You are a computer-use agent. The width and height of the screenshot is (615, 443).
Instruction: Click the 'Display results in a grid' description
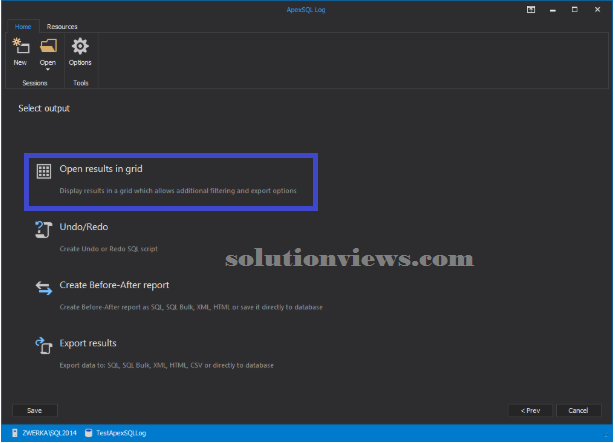[x=178, y=191]
